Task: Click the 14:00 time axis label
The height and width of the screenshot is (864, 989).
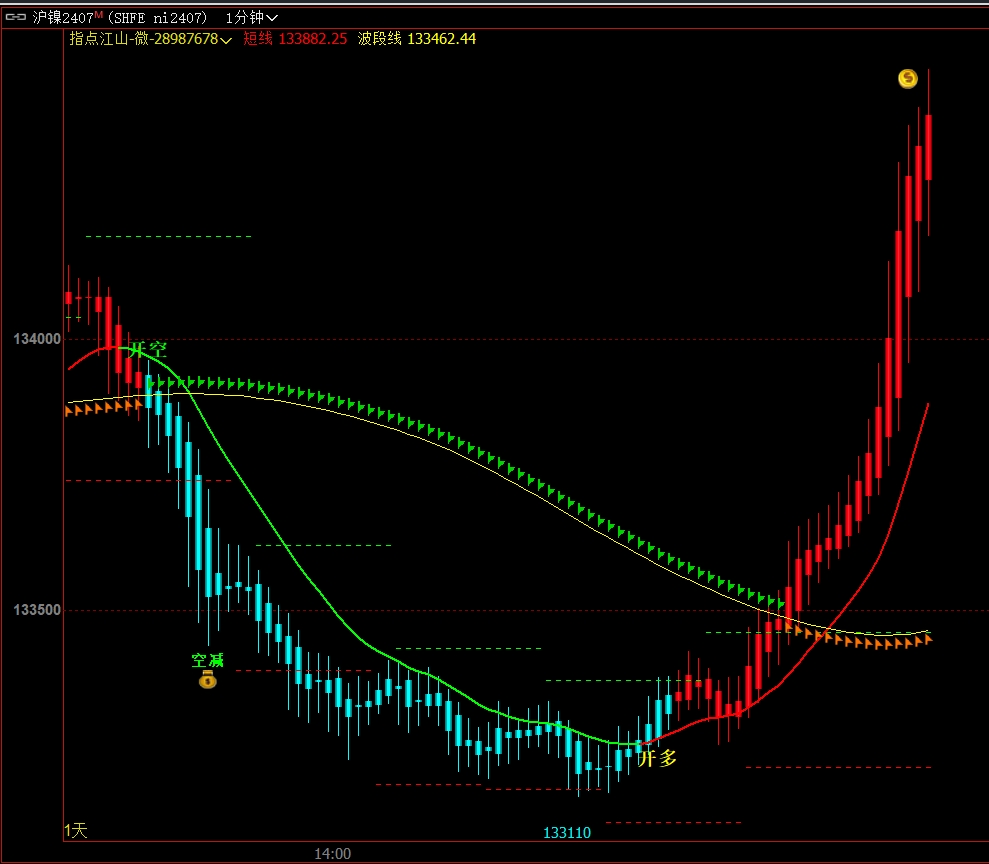Action: pos(332,854)
